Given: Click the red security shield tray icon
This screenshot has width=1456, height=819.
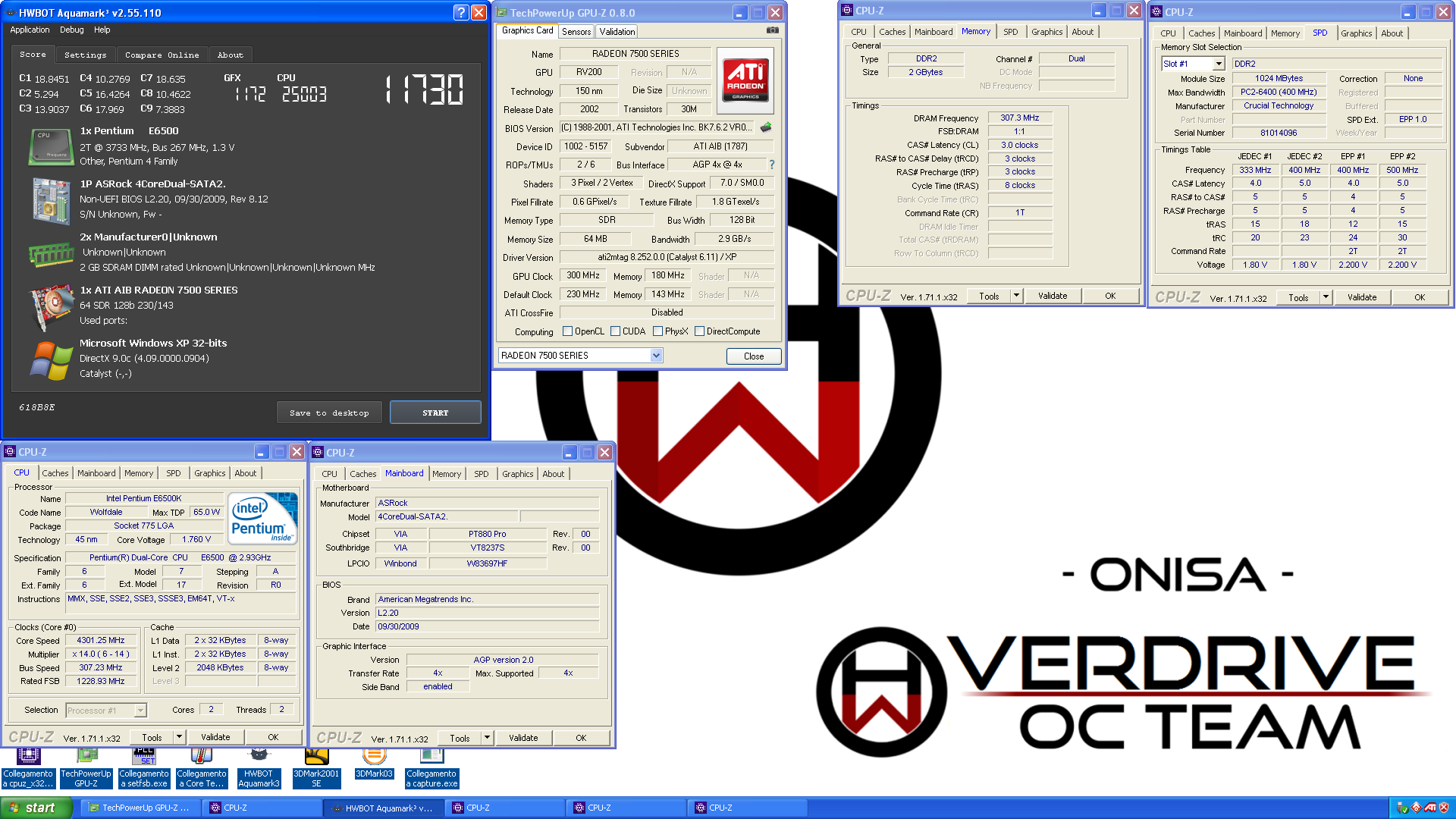Looking at the screenshot, I should pos(1444,808).
